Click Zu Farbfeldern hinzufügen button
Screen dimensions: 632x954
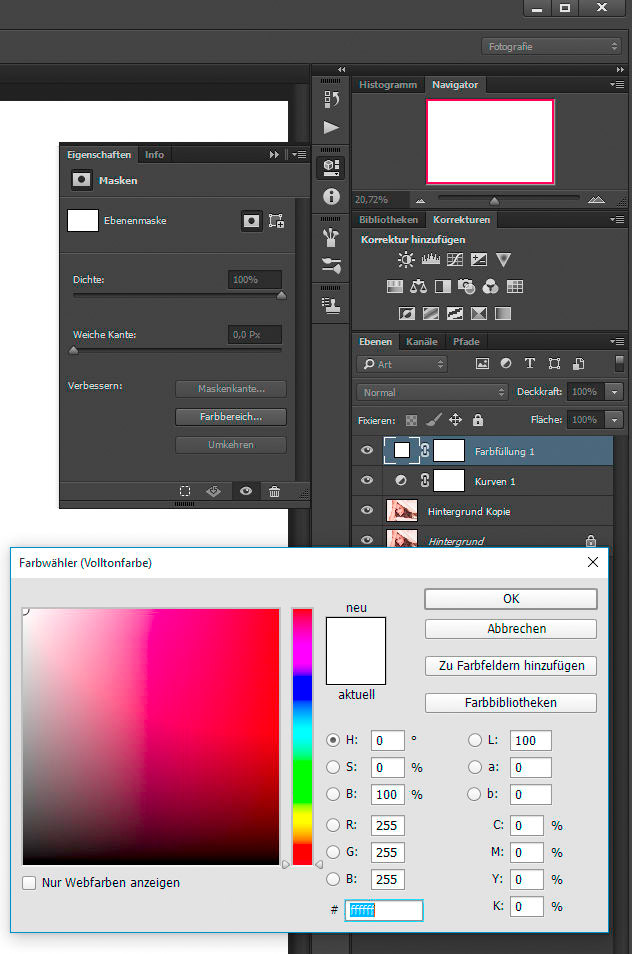coord(511,666)
